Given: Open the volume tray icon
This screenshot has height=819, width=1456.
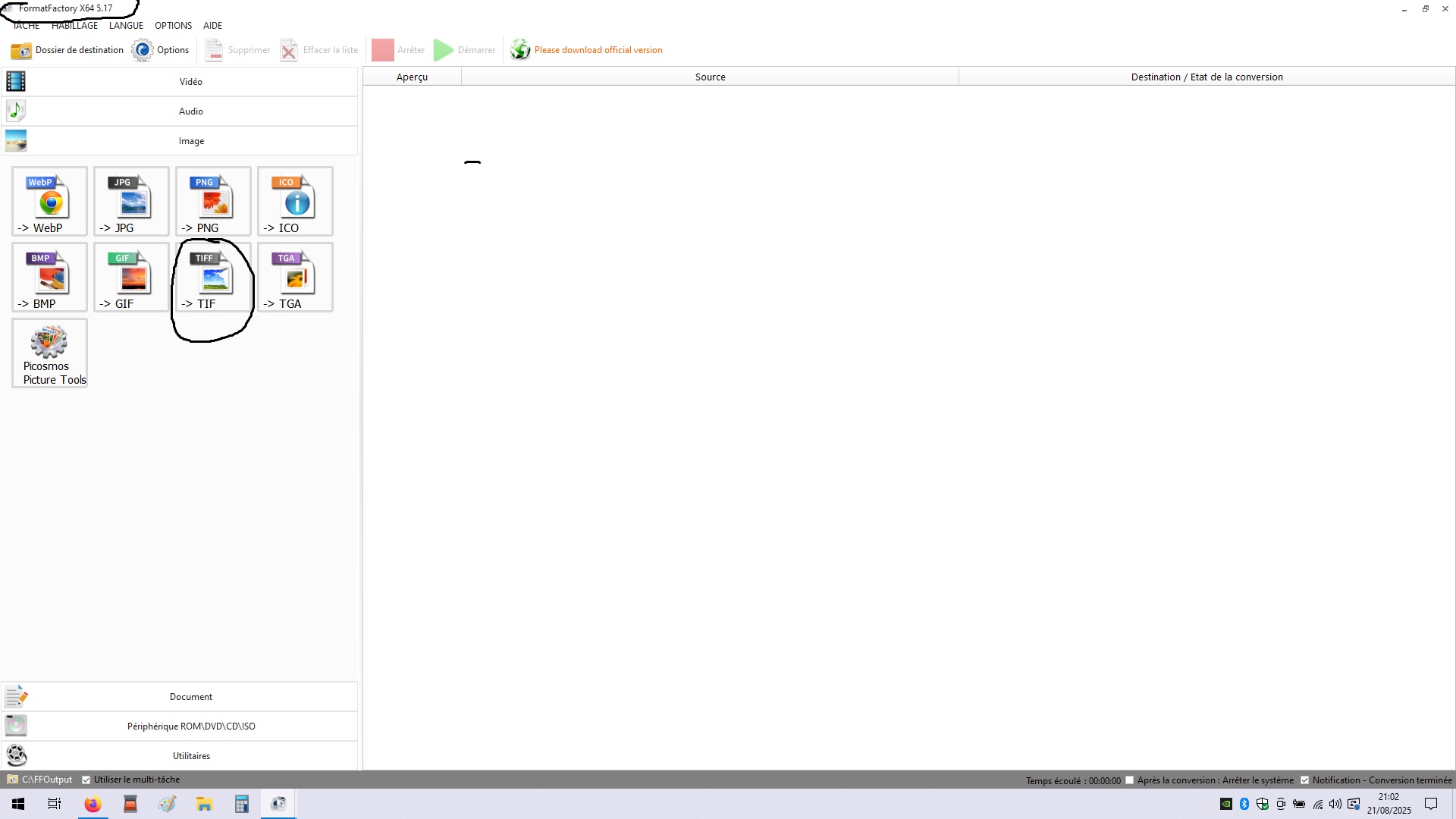Looking at the screenshot, I should click(x=1335, y=804).
